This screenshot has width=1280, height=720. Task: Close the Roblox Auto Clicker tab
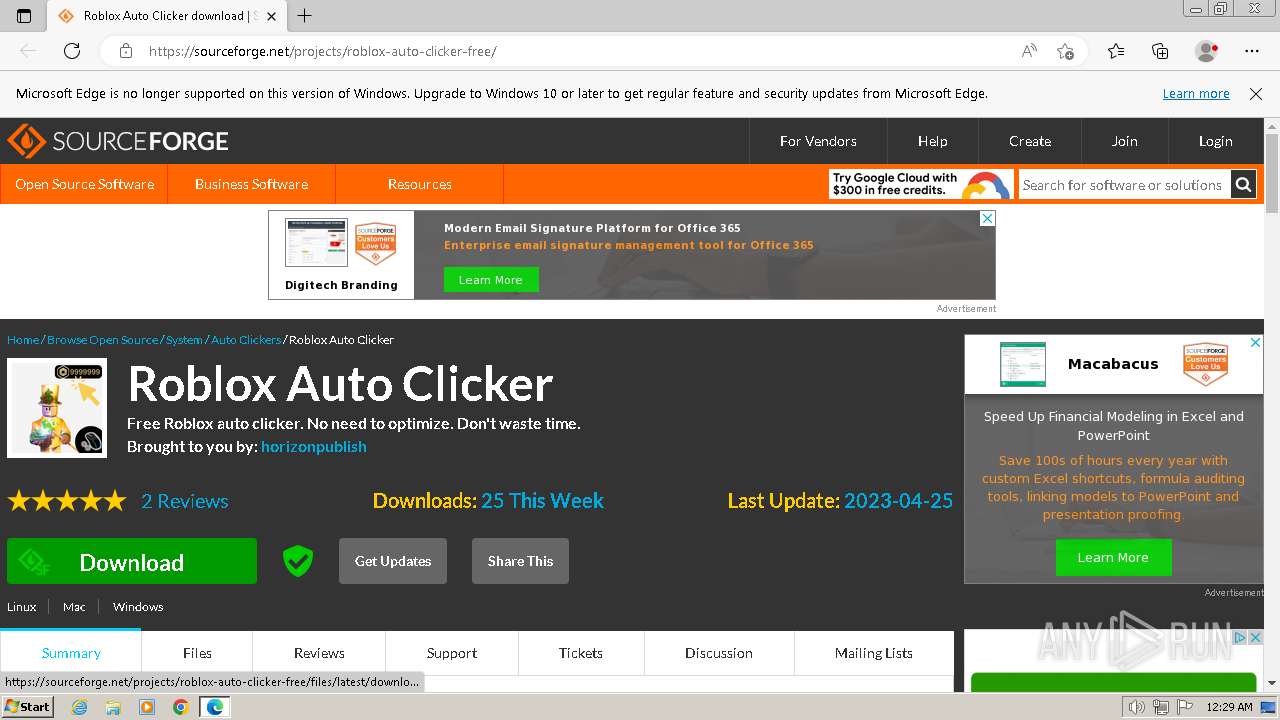(271, 16)
